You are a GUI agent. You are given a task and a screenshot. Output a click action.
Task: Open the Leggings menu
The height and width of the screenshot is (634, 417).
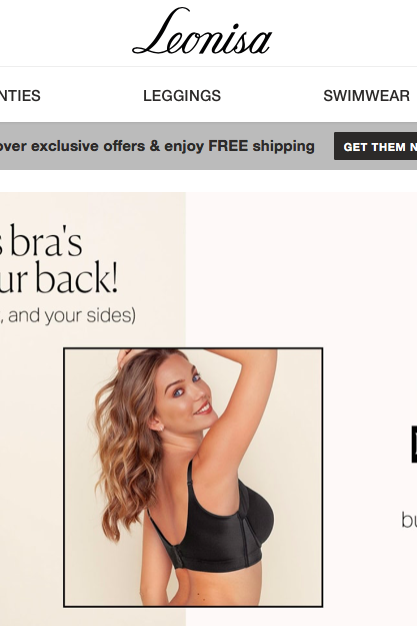click(x=182, y=96)
